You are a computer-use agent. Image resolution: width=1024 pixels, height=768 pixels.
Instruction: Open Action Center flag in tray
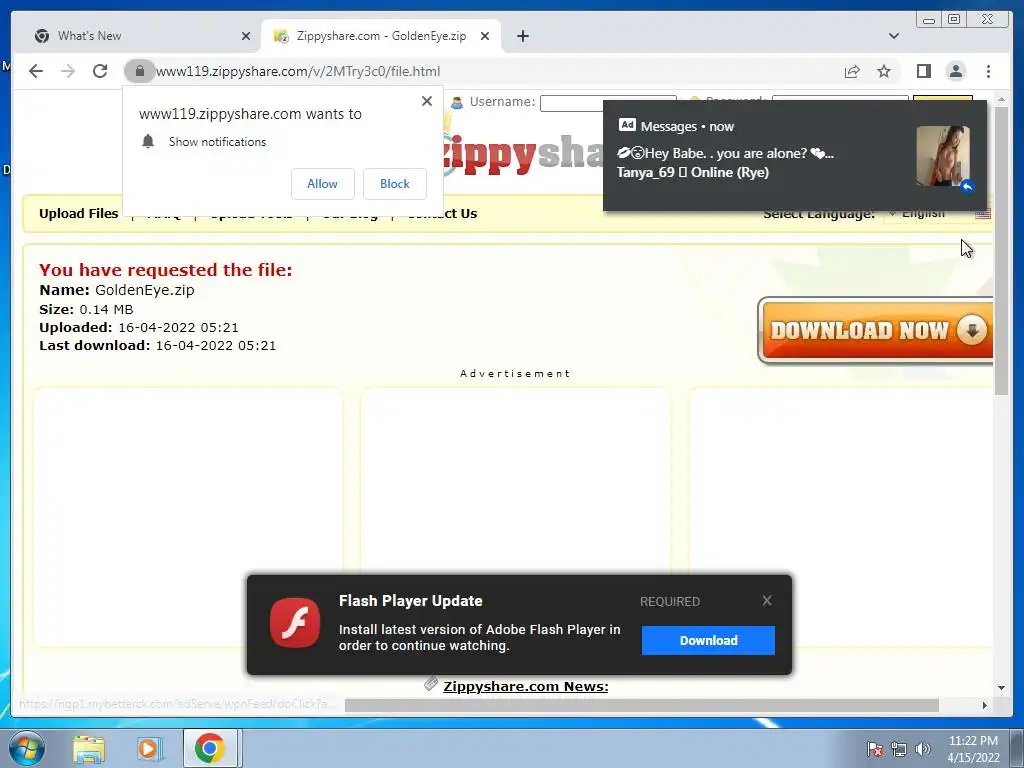pyautogui.click(x=874, y=749)
